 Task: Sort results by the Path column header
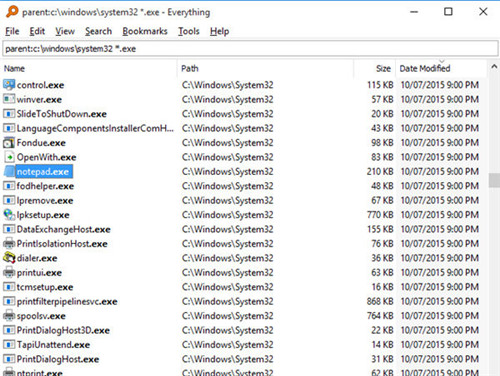[265, 68]
